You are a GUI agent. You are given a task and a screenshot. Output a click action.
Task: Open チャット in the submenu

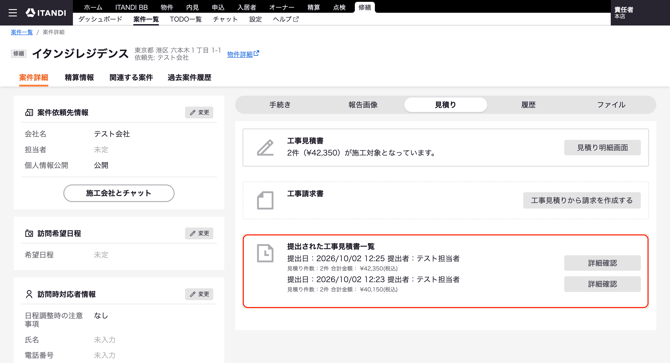(x=225, y=19)
